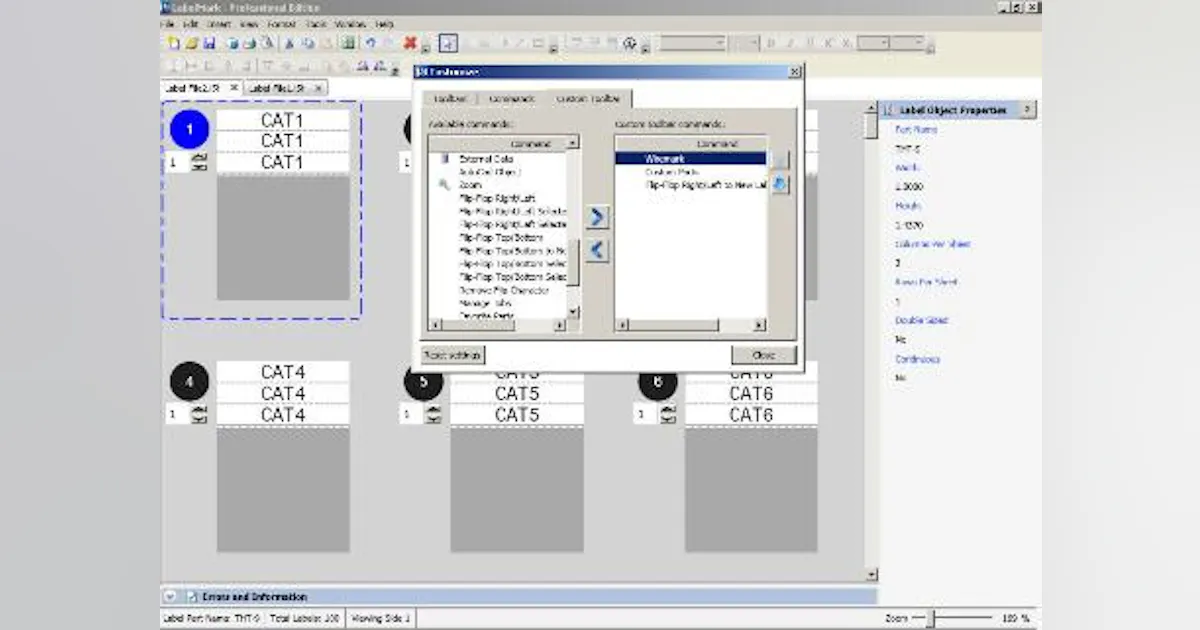Open the Edit menu
Image resolution: width=1200 pixels, height=630 pixels.
[x=190, y=24]
